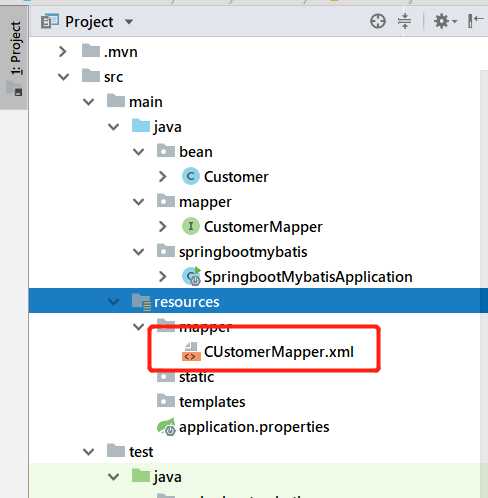Click the .mvn folder icon

(x=91, y=51)
